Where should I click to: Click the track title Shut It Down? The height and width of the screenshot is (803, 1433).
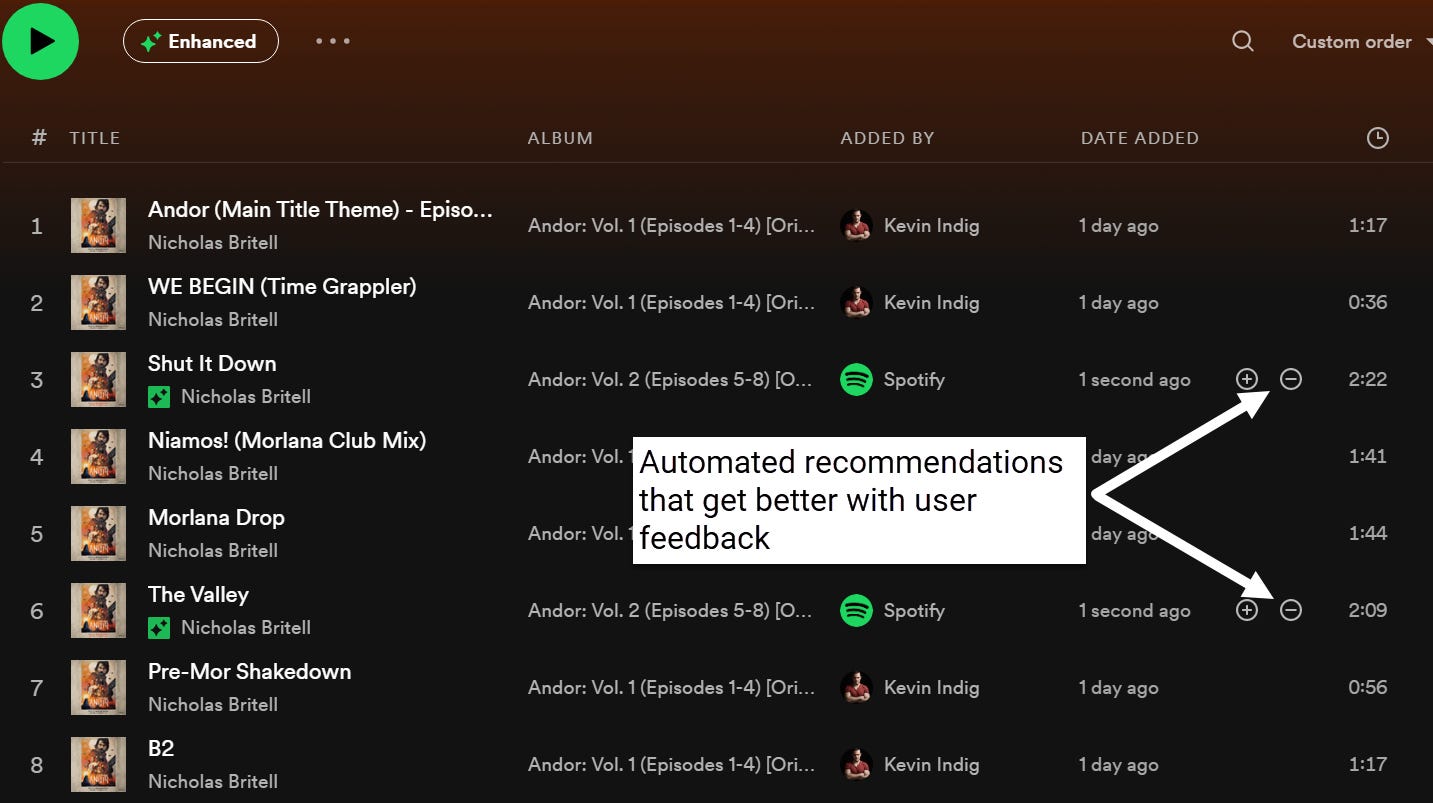(x=212, y=364)
